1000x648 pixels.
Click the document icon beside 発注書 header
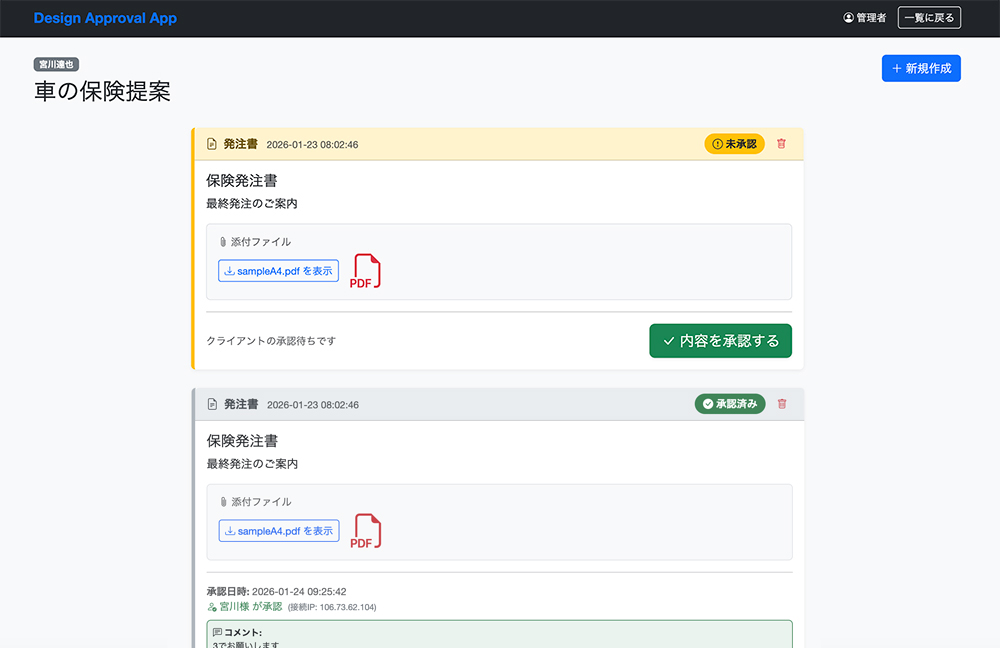coord(210,143)
